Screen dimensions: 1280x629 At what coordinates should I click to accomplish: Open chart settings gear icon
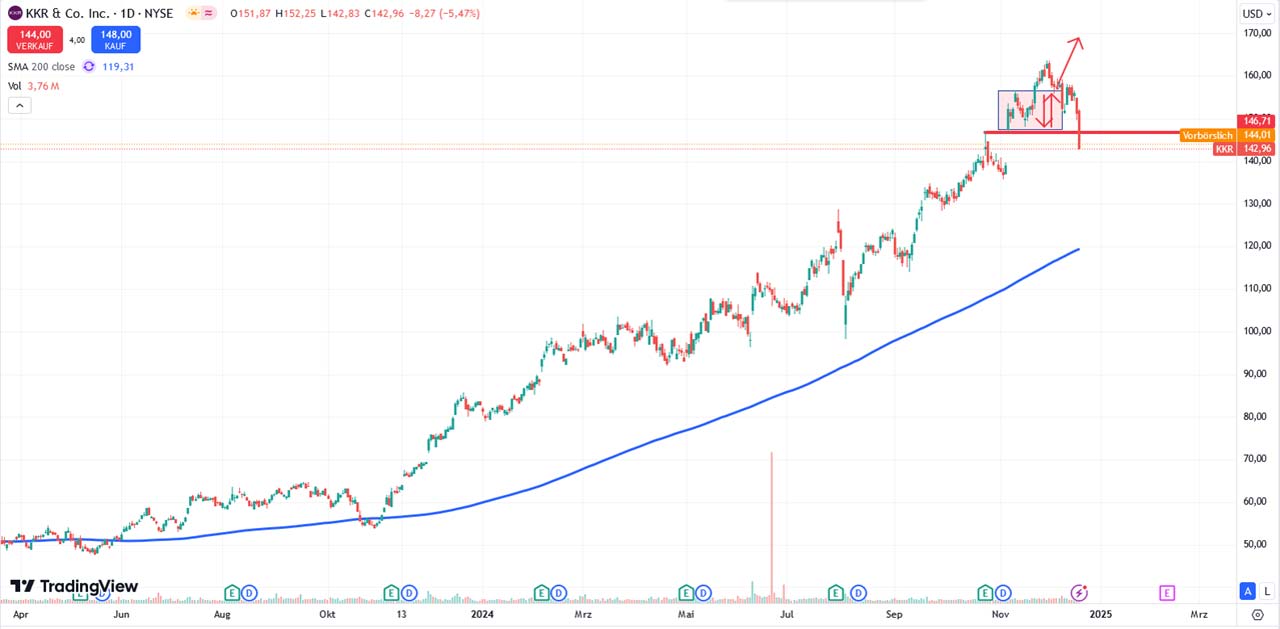[x=1258, y=614]
